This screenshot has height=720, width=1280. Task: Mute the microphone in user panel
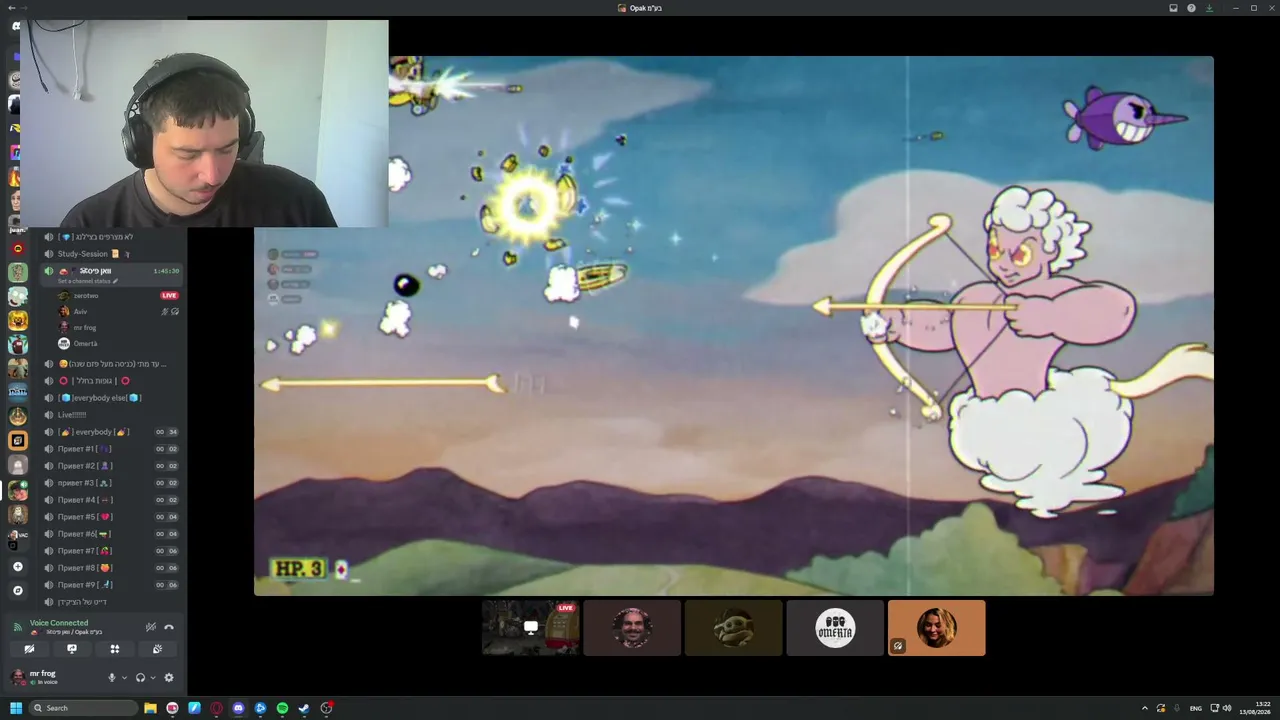(x=112, y=677)
